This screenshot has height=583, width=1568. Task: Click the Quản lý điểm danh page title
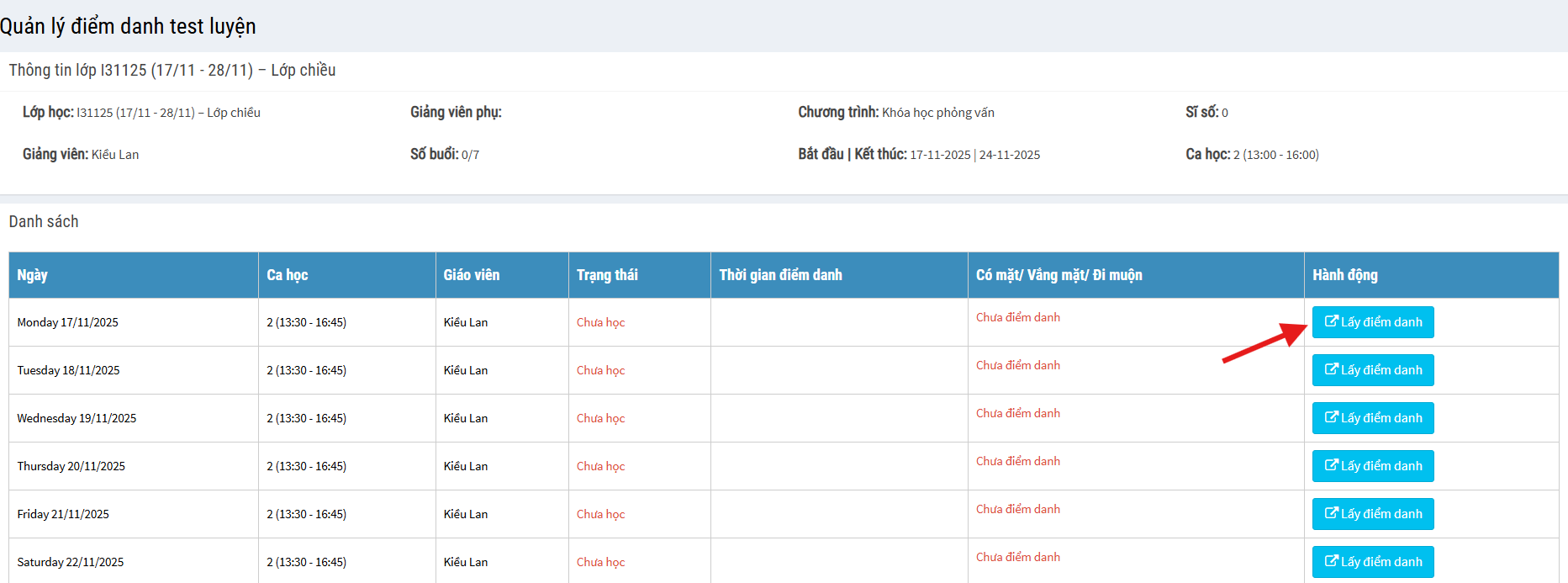pos(128,26)
